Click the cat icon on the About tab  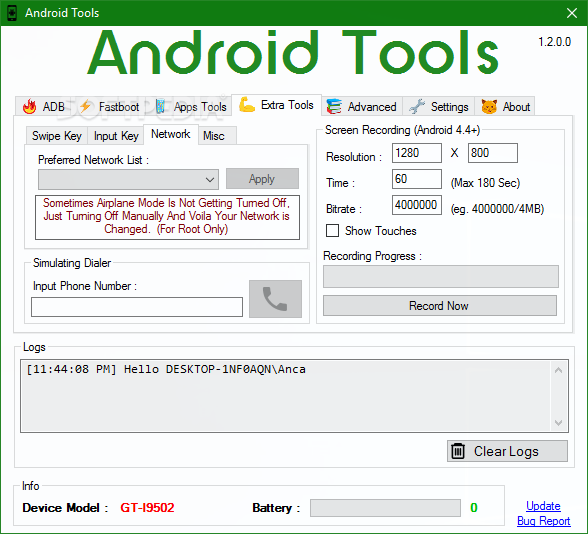coord(489,106)
